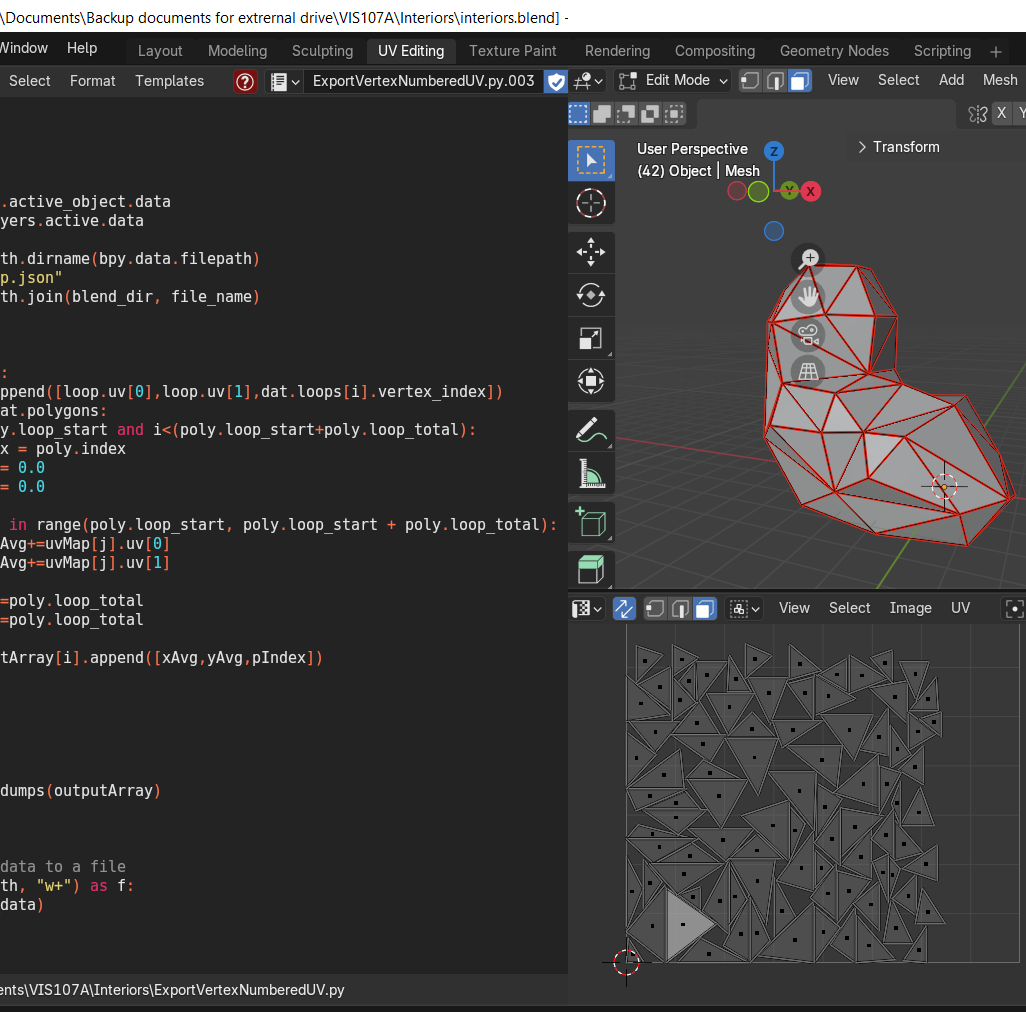The height and width of the screenshot is (1012, 1026).
Task: Click the blue Z axis gizmo handle
Action: tap(773, 151)
